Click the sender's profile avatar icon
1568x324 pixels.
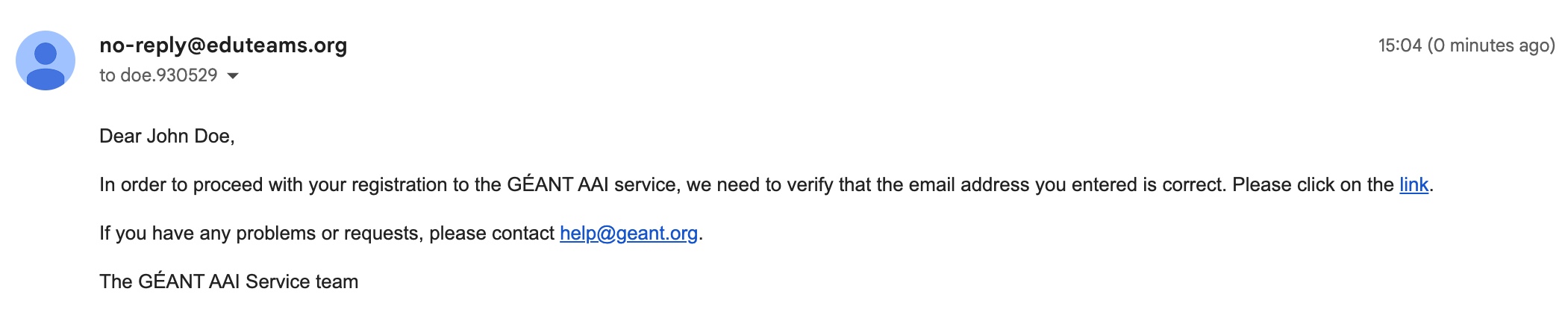46,60
